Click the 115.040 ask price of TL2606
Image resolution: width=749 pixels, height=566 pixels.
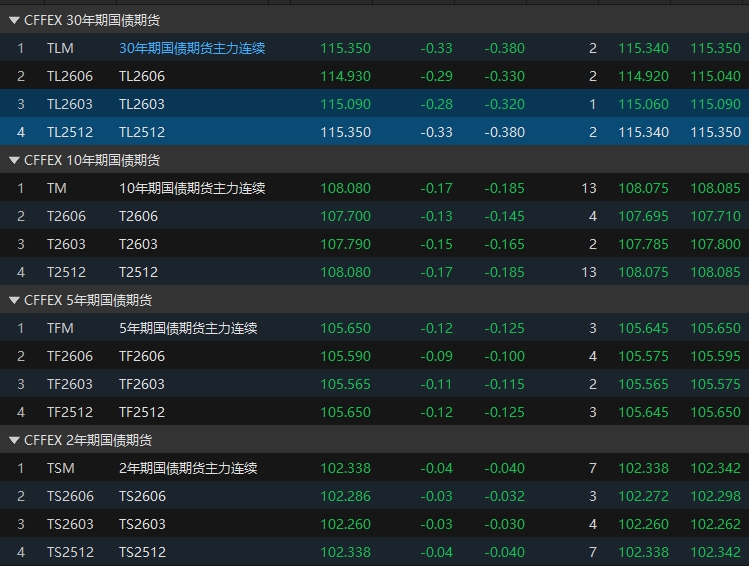click(x=715, y=76)
